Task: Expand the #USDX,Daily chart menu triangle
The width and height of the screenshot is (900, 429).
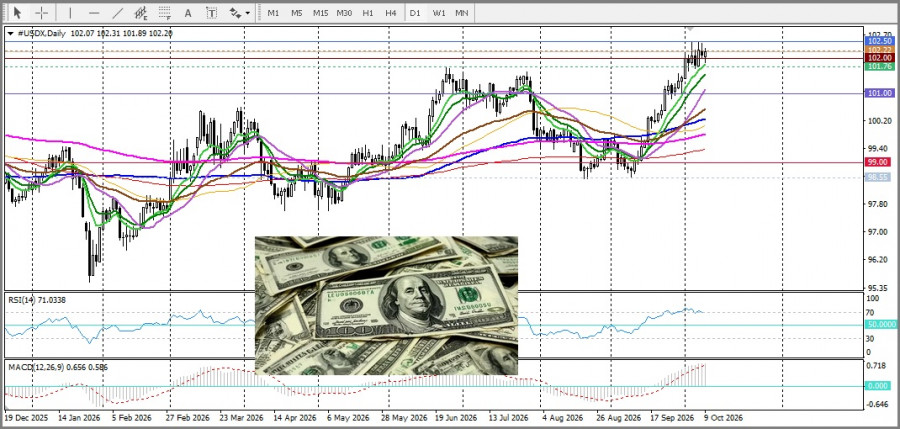Action: pos(10,33)
